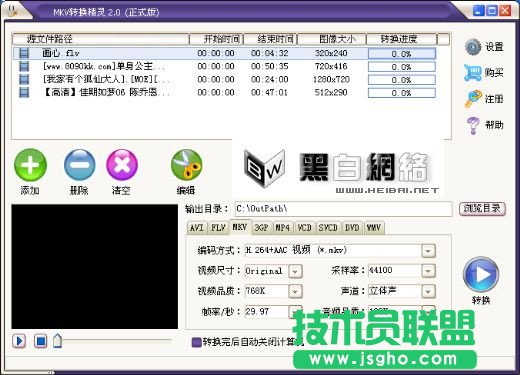Viewport: 520px width, 375px height.
Task: Switch to the WMV tab
Action: tap(374, 228)
